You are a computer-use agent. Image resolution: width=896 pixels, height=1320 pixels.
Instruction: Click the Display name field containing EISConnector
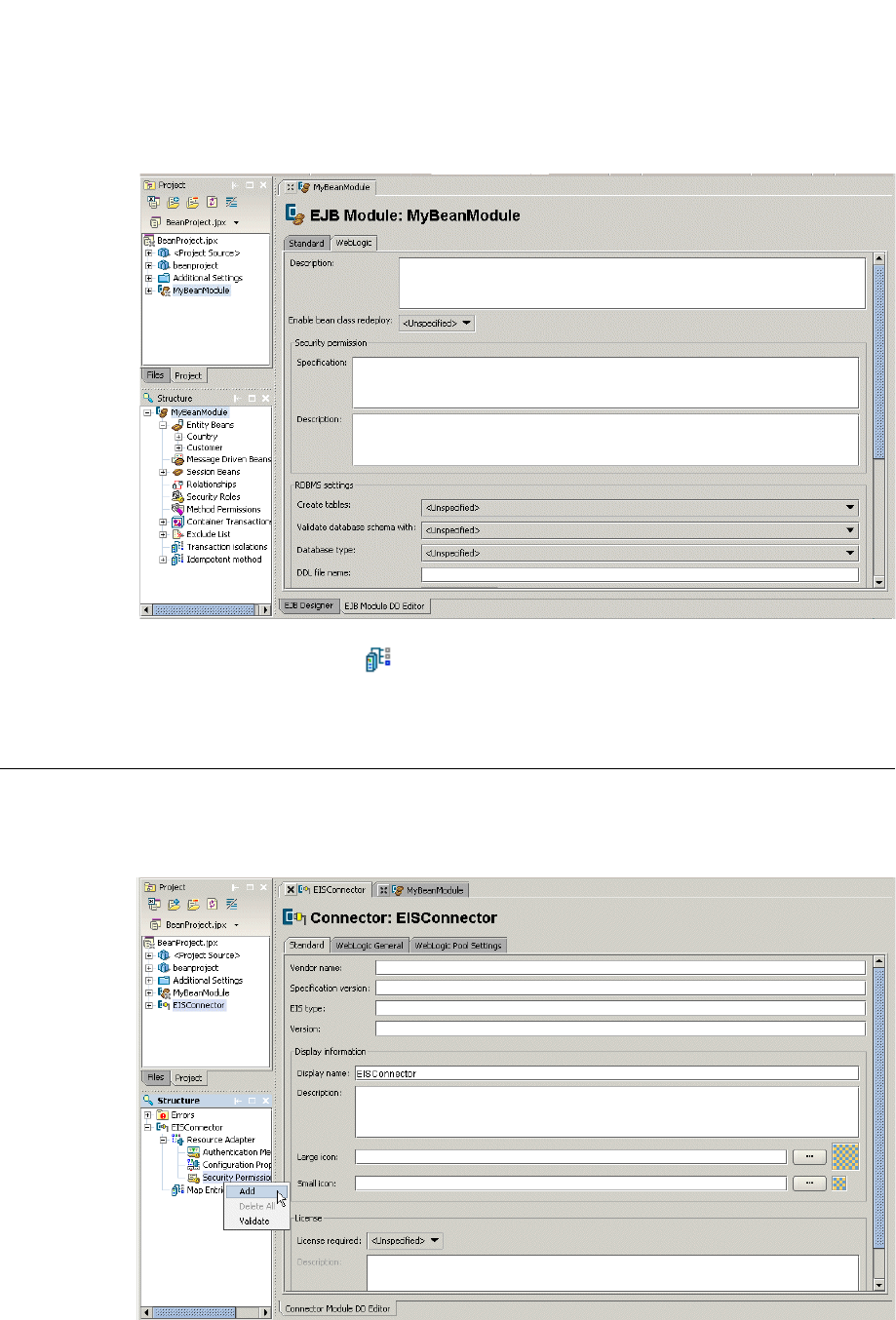[x=606, y=1073]
